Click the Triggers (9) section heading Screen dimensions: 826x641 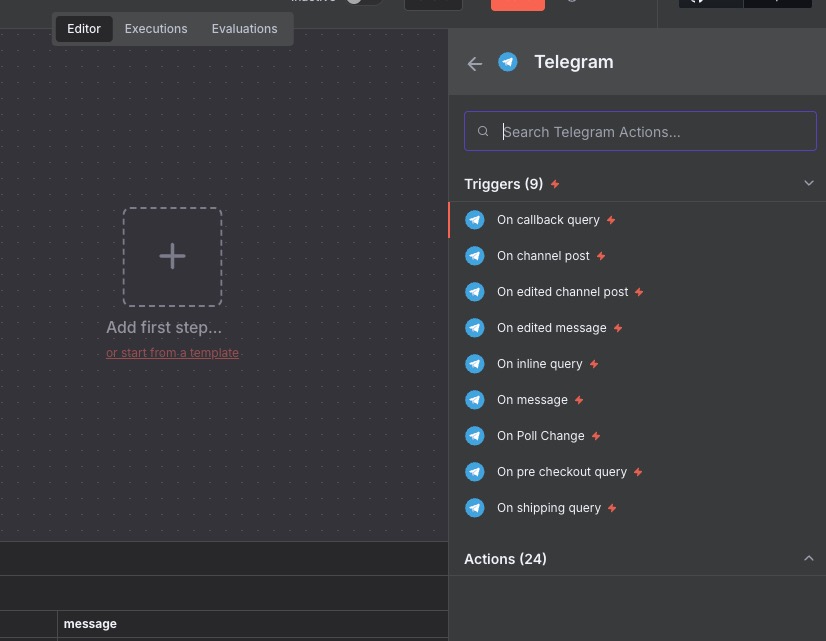point(503,184)
